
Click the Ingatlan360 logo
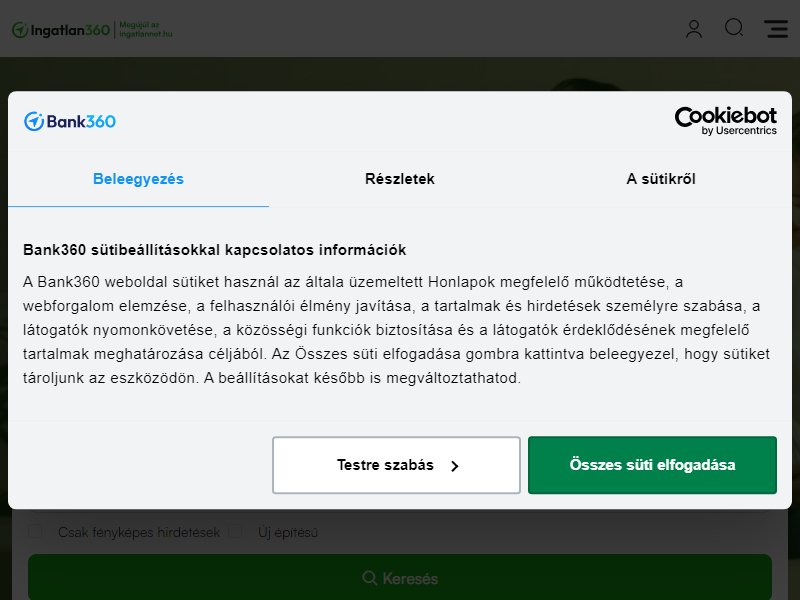tap(61, 30)
